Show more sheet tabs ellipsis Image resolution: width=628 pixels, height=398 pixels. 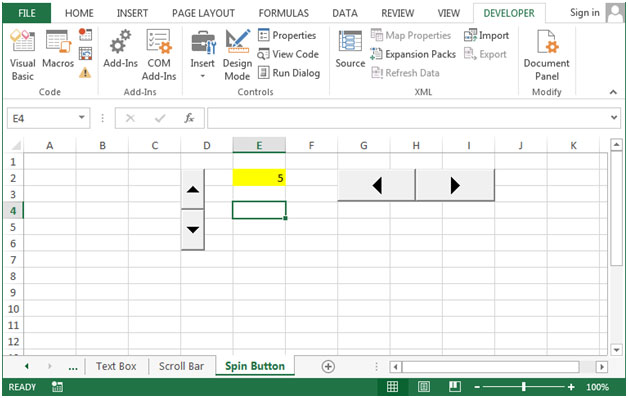pyautogui.click(x=73, y=367)
